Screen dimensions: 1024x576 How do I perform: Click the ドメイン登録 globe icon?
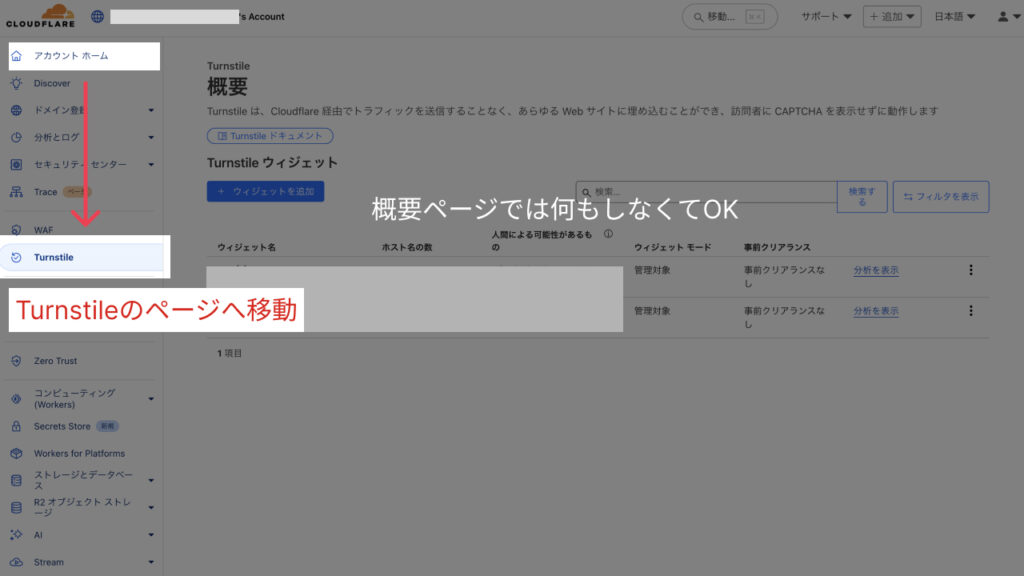16,110
